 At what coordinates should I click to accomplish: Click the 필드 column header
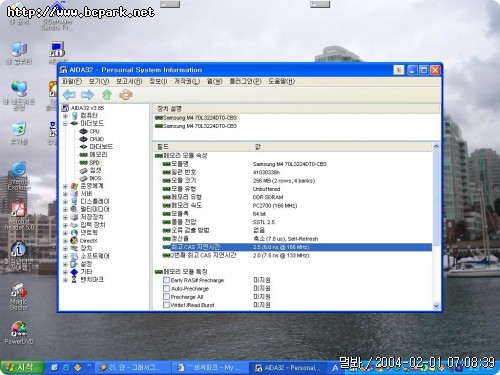point(201,147)
